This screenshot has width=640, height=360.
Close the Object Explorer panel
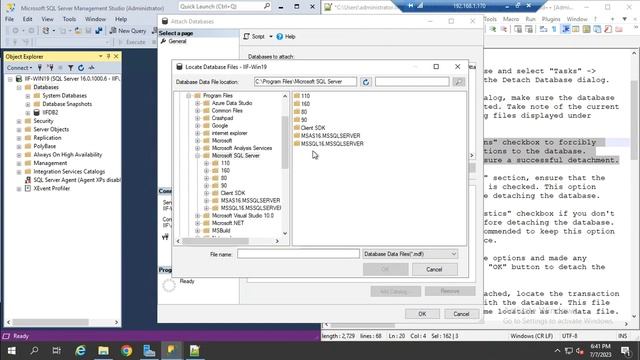116,56
